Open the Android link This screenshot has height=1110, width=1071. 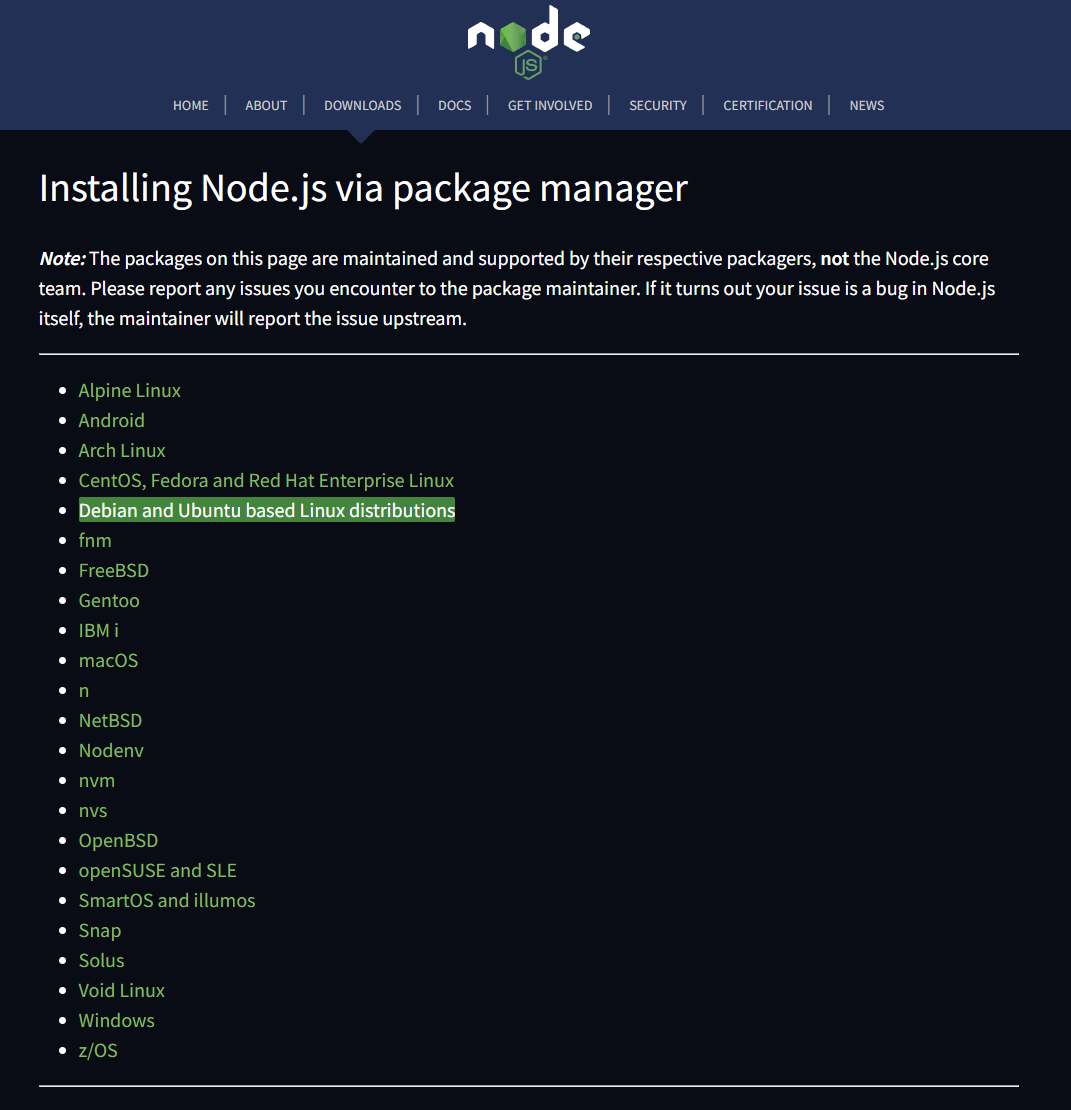[x=111, y=420]
